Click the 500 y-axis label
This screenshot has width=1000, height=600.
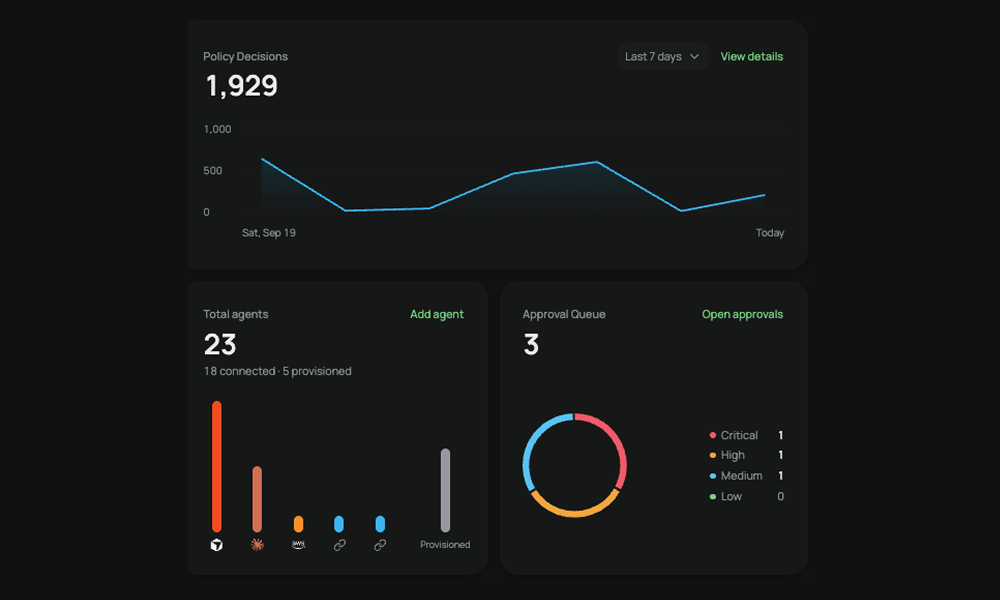click(x=213, y=171)
